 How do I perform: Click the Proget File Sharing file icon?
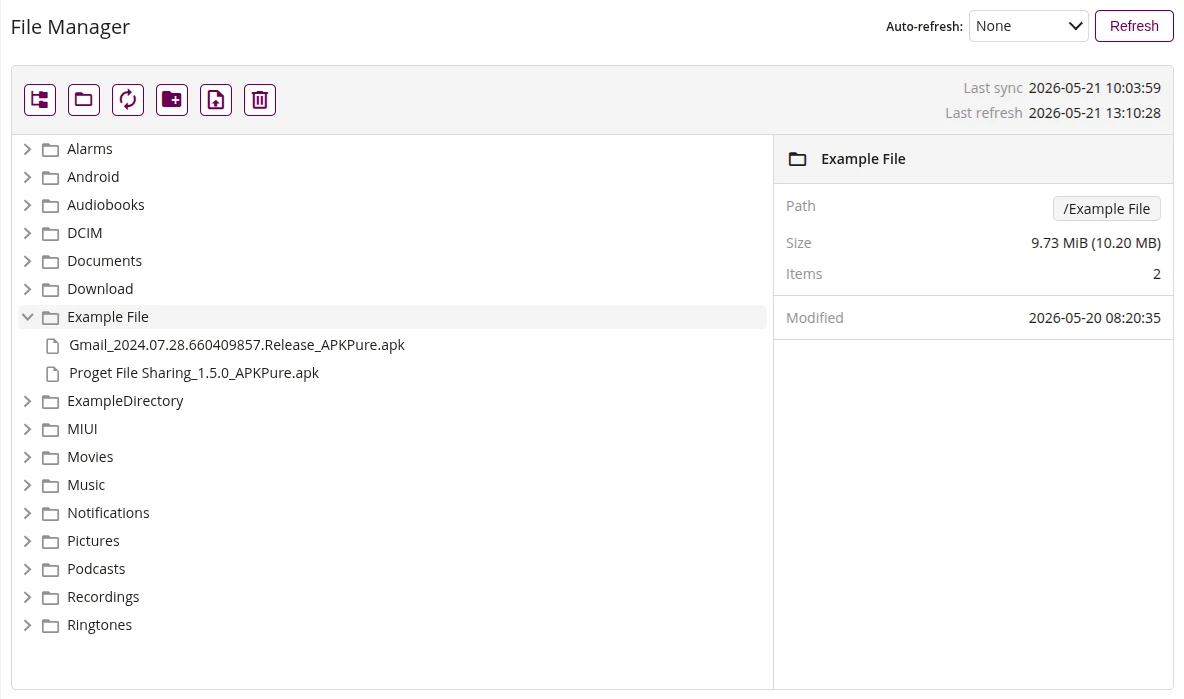tap(52, 374)
